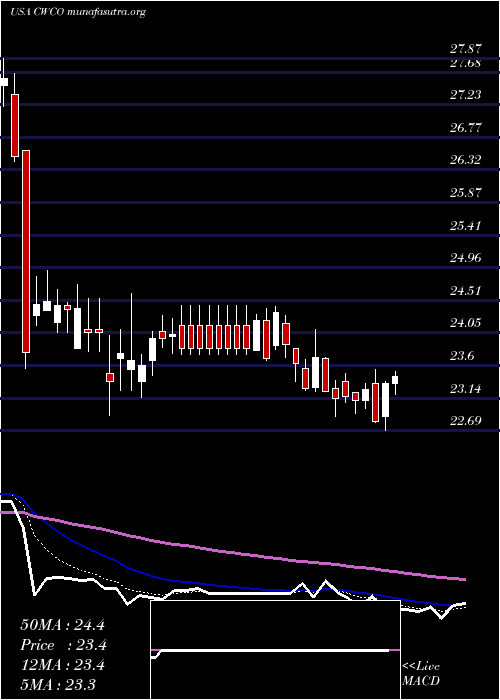Click the 27.68 price axis label
This screenshot has width=500, height=700.
(x=465, y=63)
